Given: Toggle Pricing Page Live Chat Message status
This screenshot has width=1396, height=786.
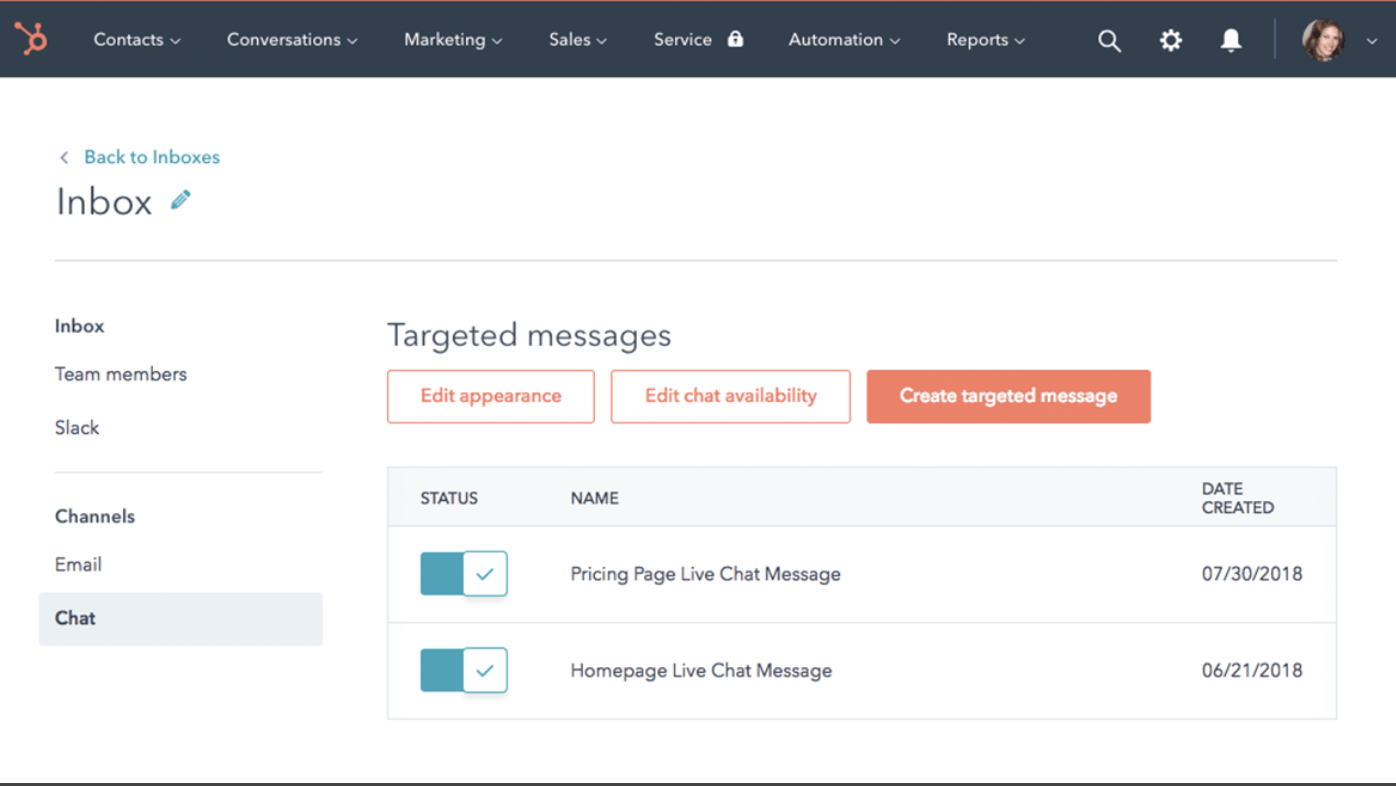Looking at the screenshot, I should click(464, 574).
